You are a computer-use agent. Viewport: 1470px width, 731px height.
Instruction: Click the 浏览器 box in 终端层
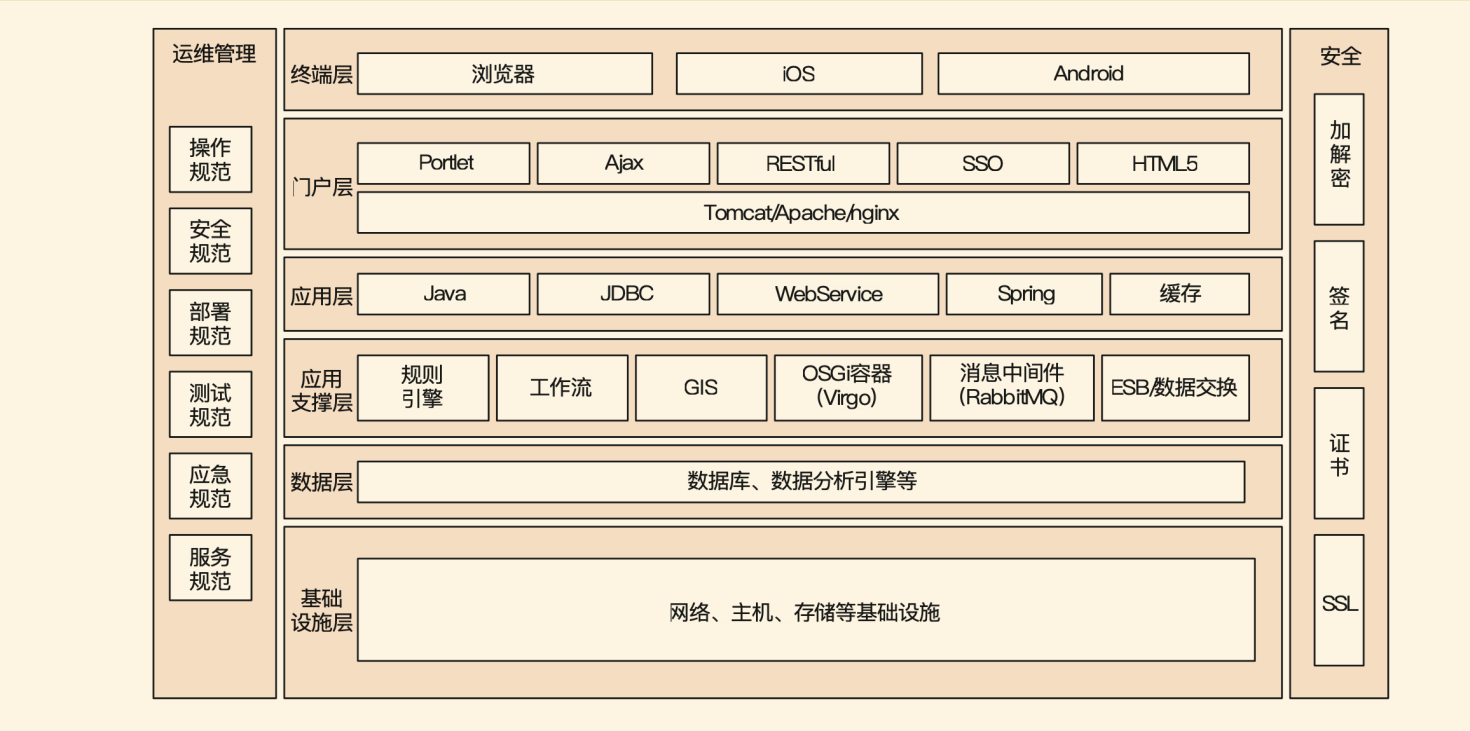[504, 74]
